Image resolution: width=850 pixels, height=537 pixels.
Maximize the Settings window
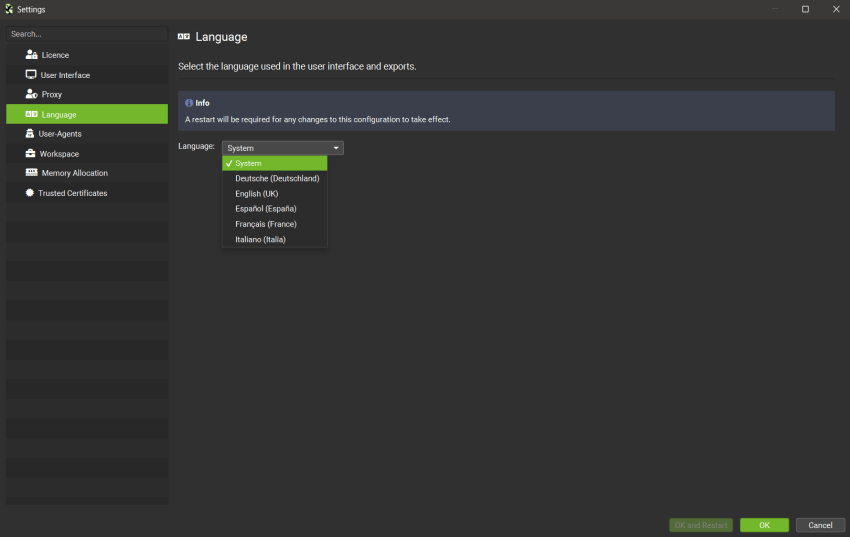pos(805,9)
